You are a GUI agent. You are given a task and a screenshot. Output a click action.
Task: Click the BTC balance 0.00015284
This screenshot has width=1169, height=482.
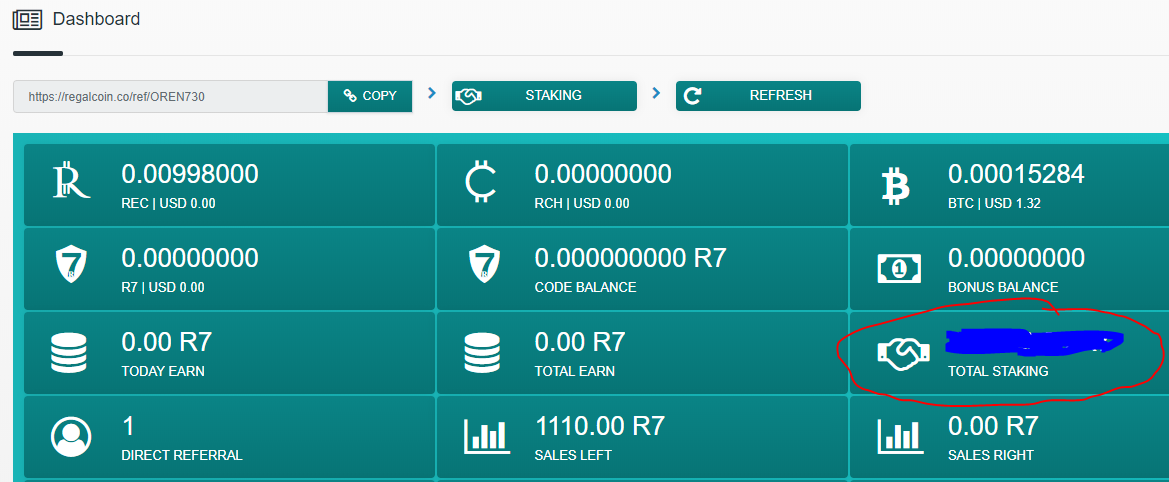point(1016,174)
